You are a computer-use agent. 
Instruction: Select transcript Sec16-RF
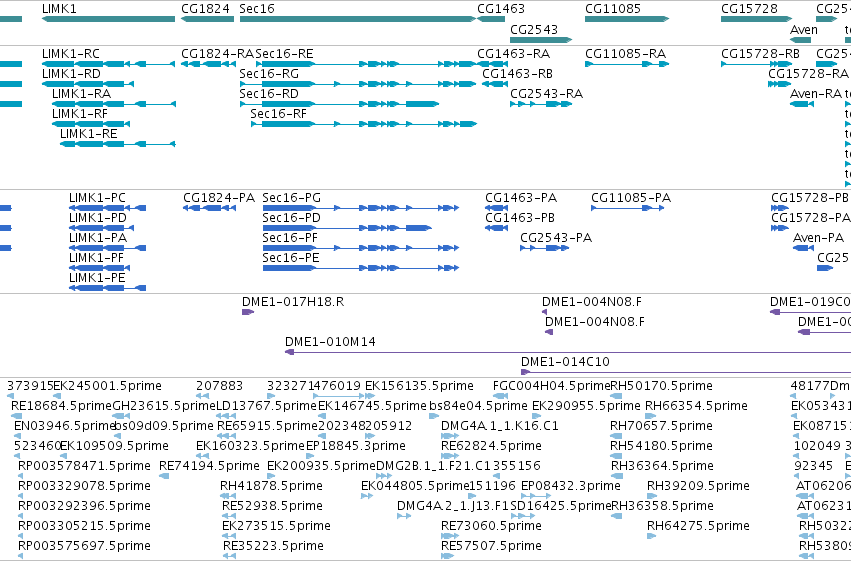(278, 114)
